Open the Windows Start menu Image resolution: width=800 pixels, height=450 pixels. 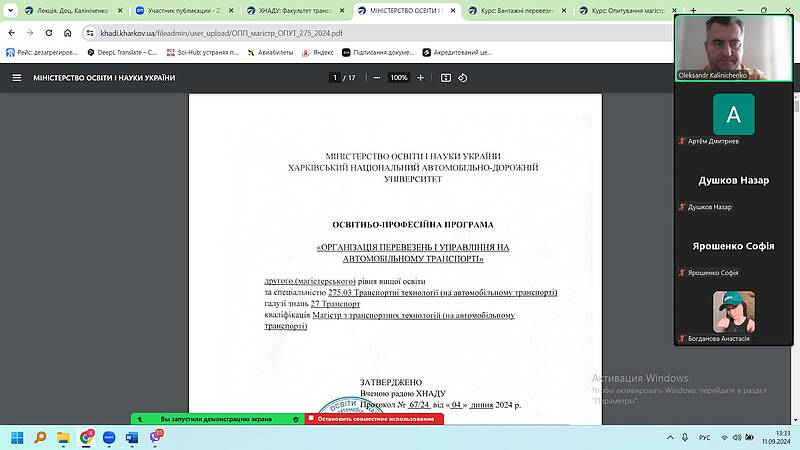coord(17,438)
